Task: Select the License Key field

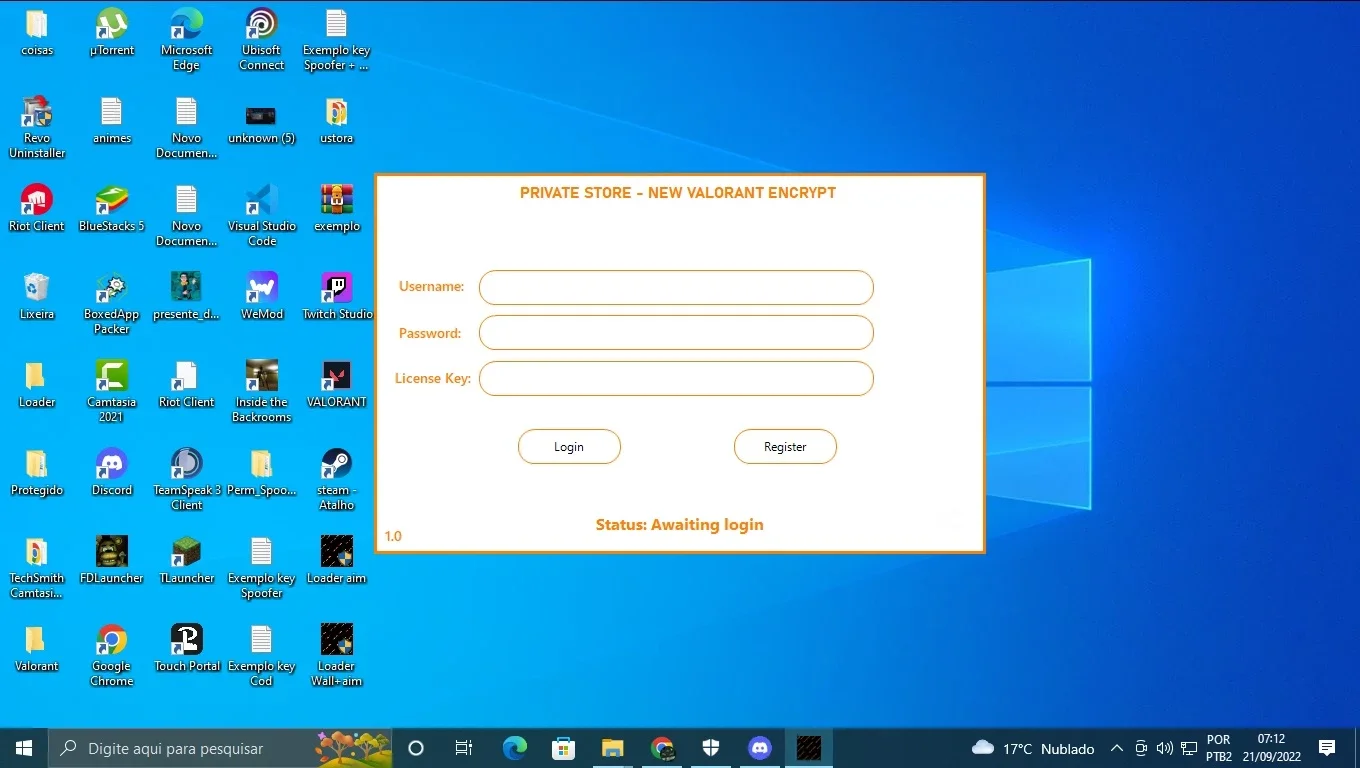Action: click(676, 379)
